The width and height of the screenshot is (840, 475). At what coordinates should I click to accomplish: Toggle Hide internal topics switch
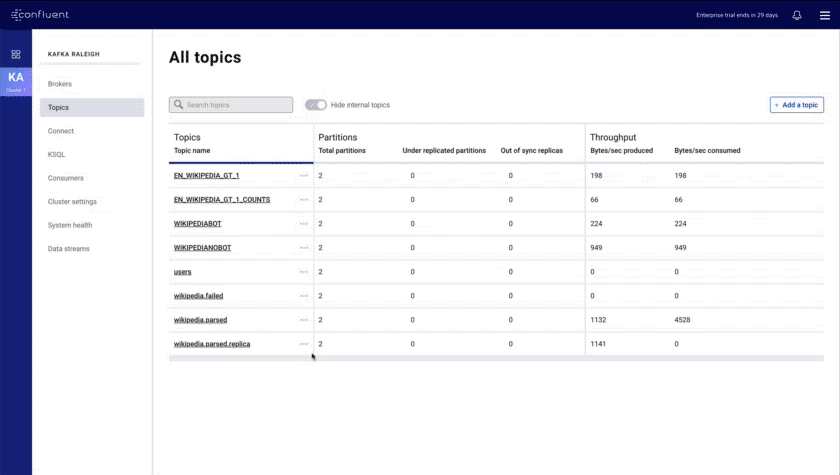pyautogui.click(x=316, y=105)
